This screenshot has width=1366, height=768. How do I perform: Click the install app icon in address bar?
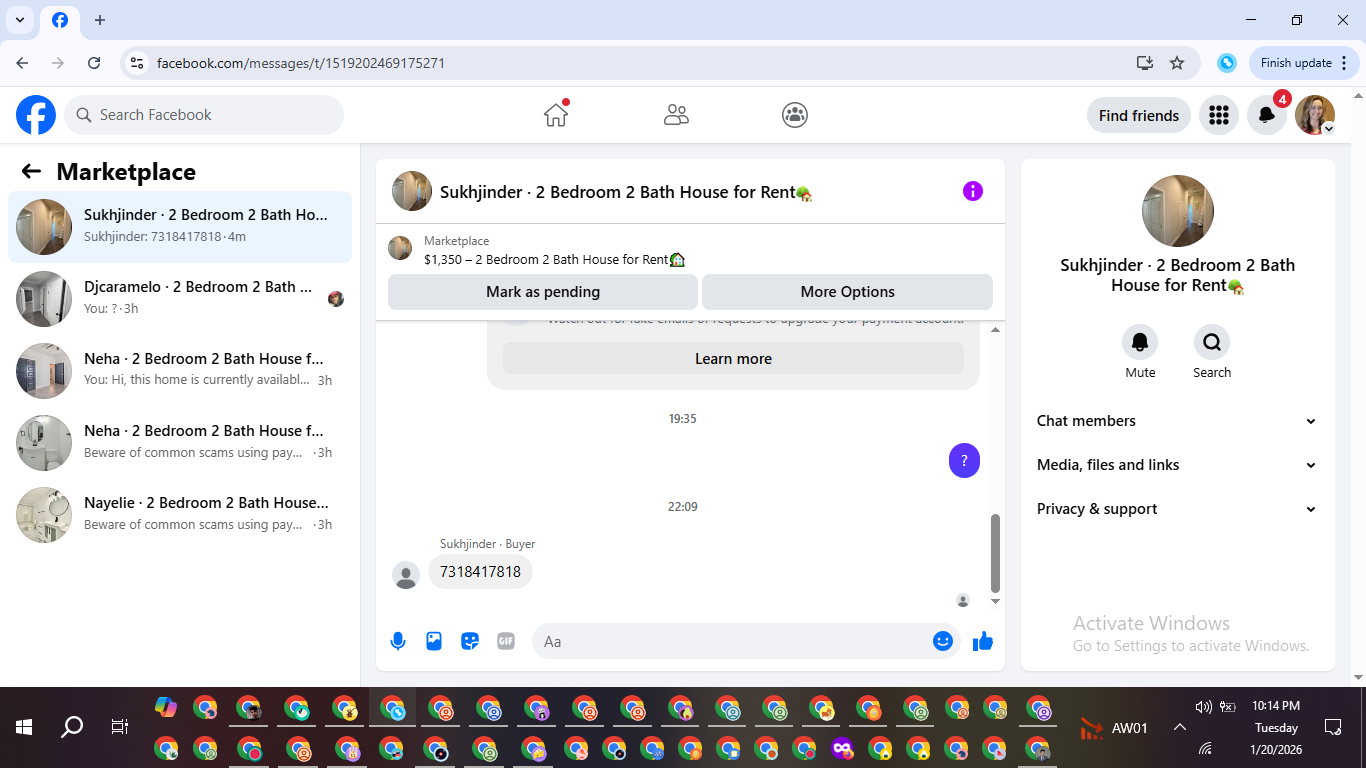point(1145,63)
